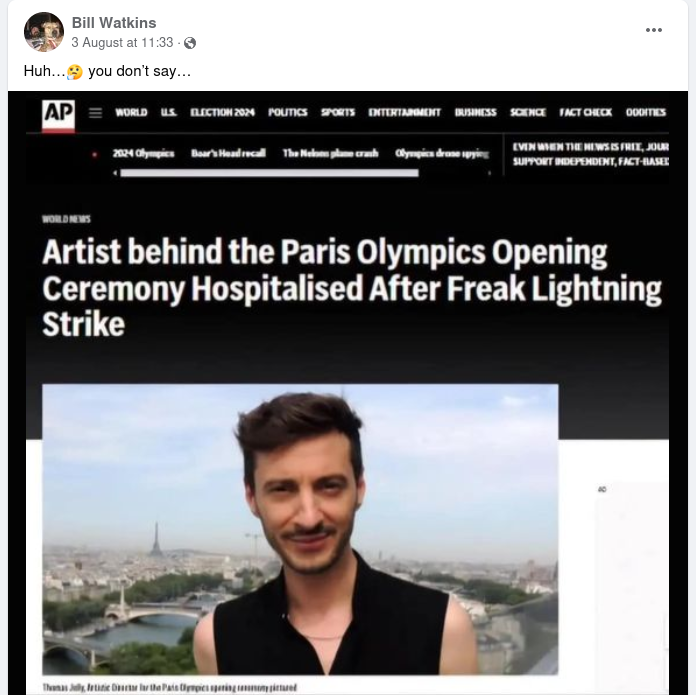Screen dimensions: 696x695
Task: Click the 2024 Olympics trending topic
Action: pos(143,153)
